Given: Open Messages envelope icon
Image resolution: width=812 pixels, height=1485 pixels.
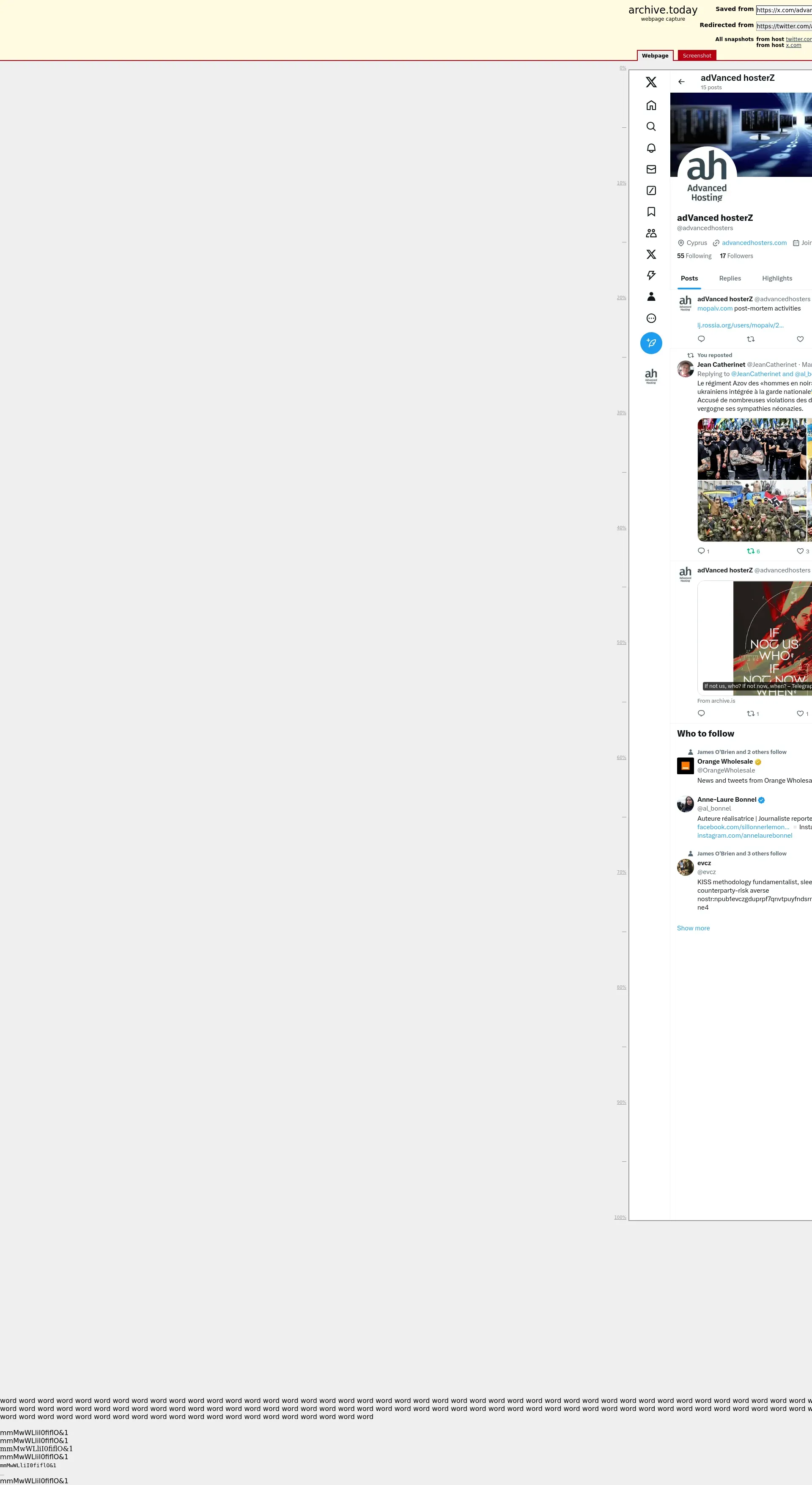Looking at the screenshot, I should click(x=650, y=170).
